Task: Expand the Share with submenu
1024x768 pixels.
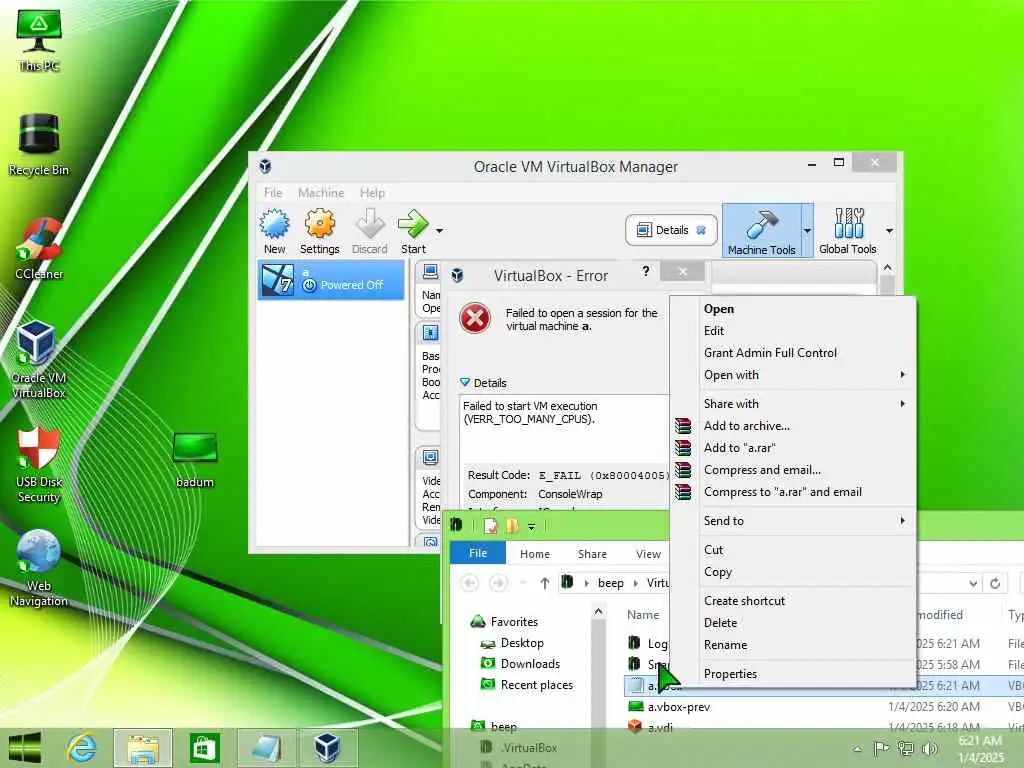Action: point(794,404)
